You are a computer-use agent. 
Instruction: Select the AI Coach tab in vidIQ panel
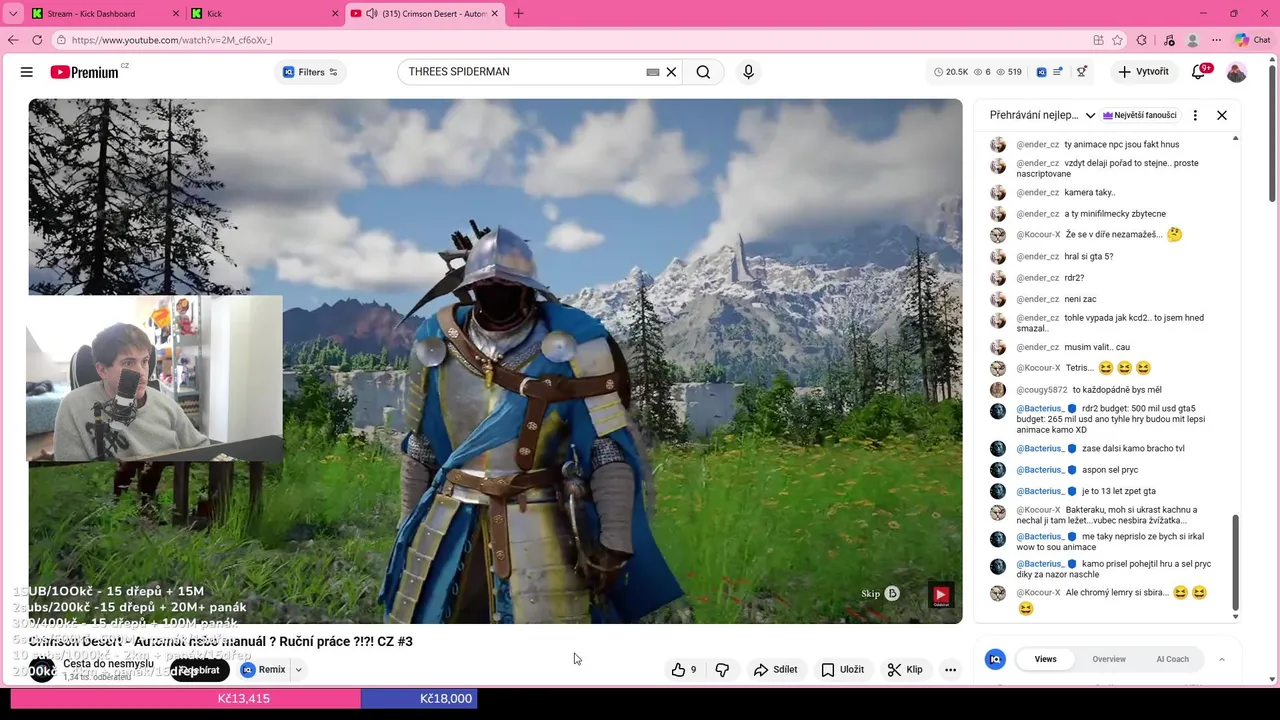(x=1173, y=659)
